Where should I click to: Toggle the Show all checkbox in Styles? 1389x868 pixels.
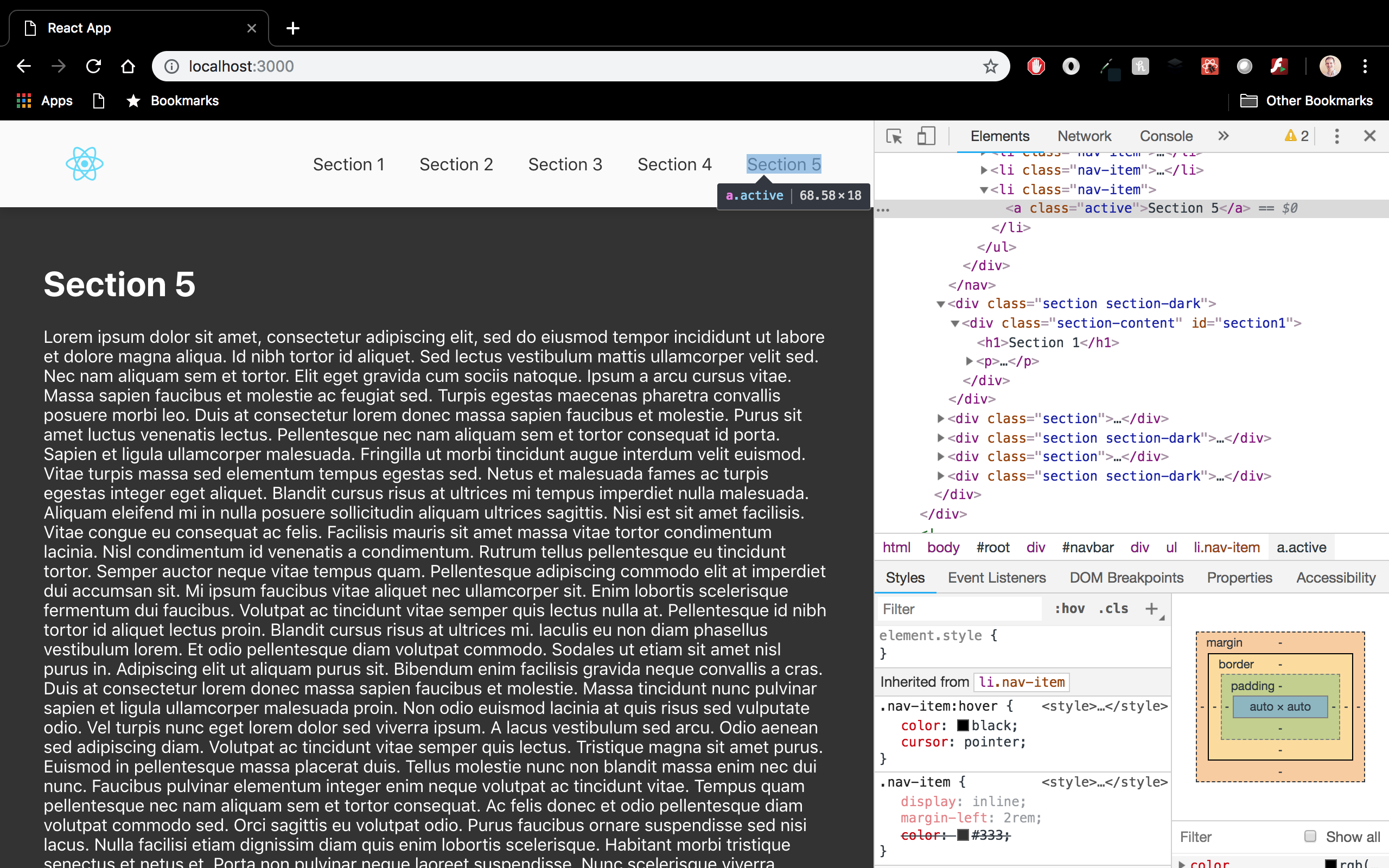tap(1310, 836)
